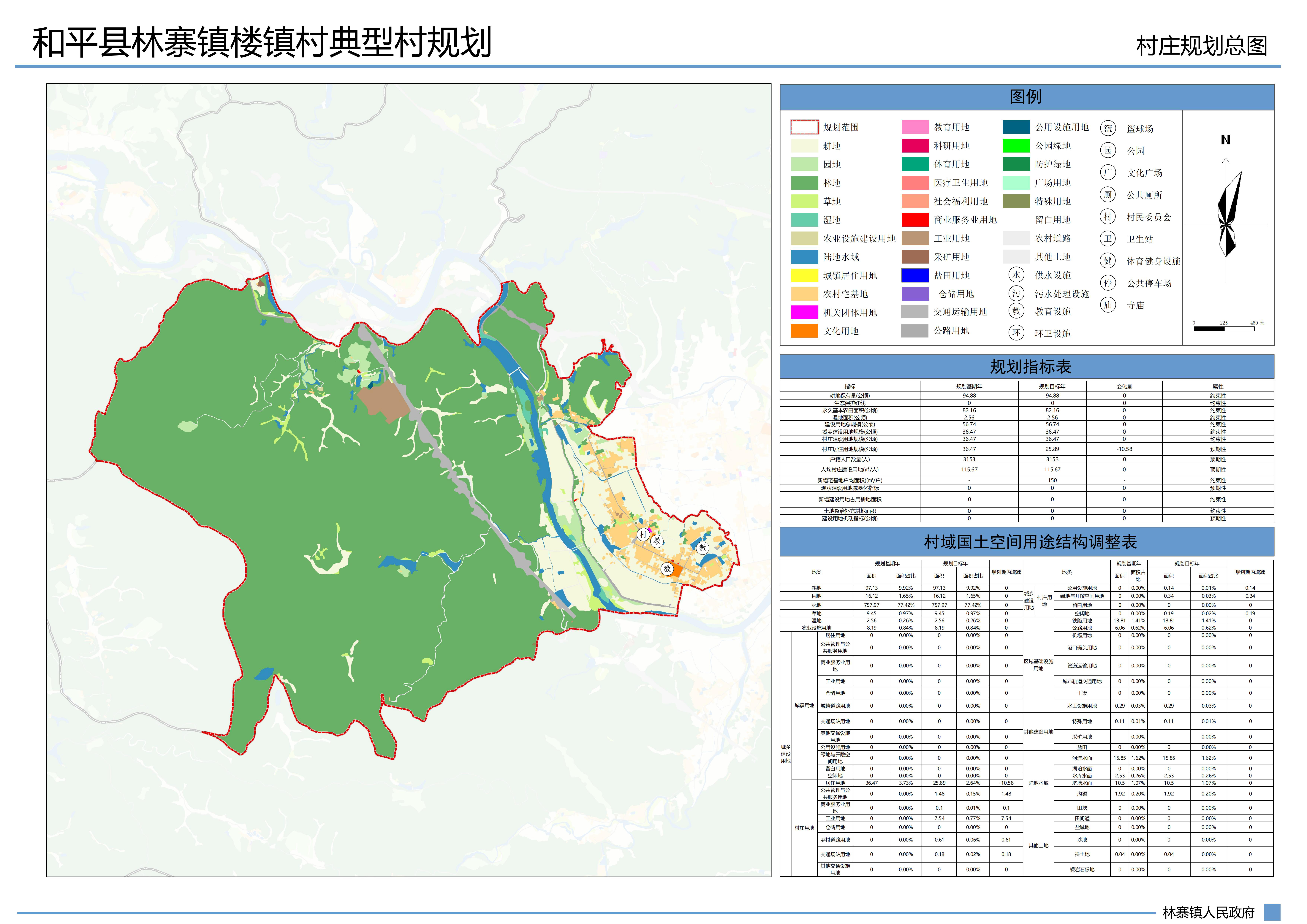Viewport: 1307px width, 924px height.
Task: Click the 停 public parking legend symbol
Action: tap(1108, 283)
